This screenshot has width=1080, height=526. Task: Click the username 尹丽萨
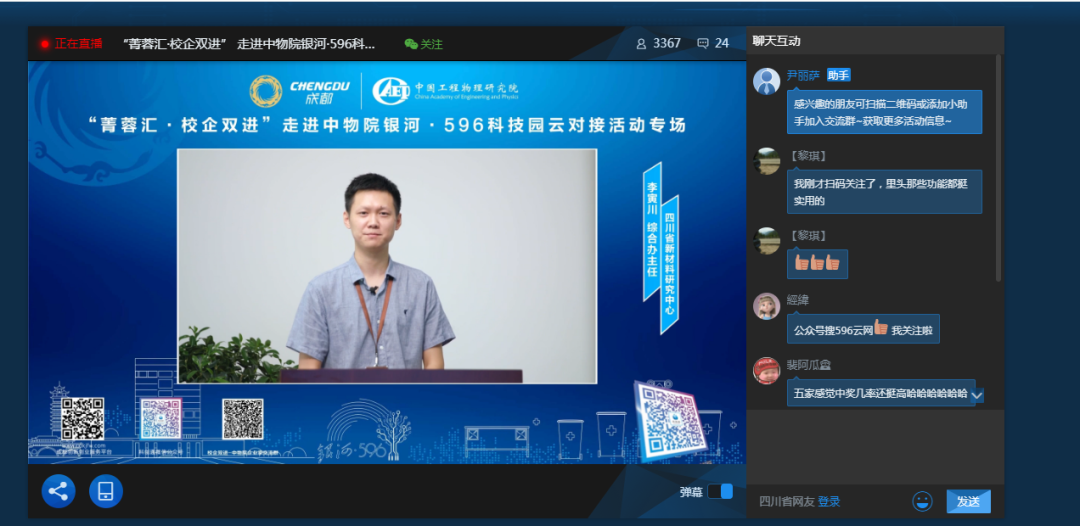point(803,76)
